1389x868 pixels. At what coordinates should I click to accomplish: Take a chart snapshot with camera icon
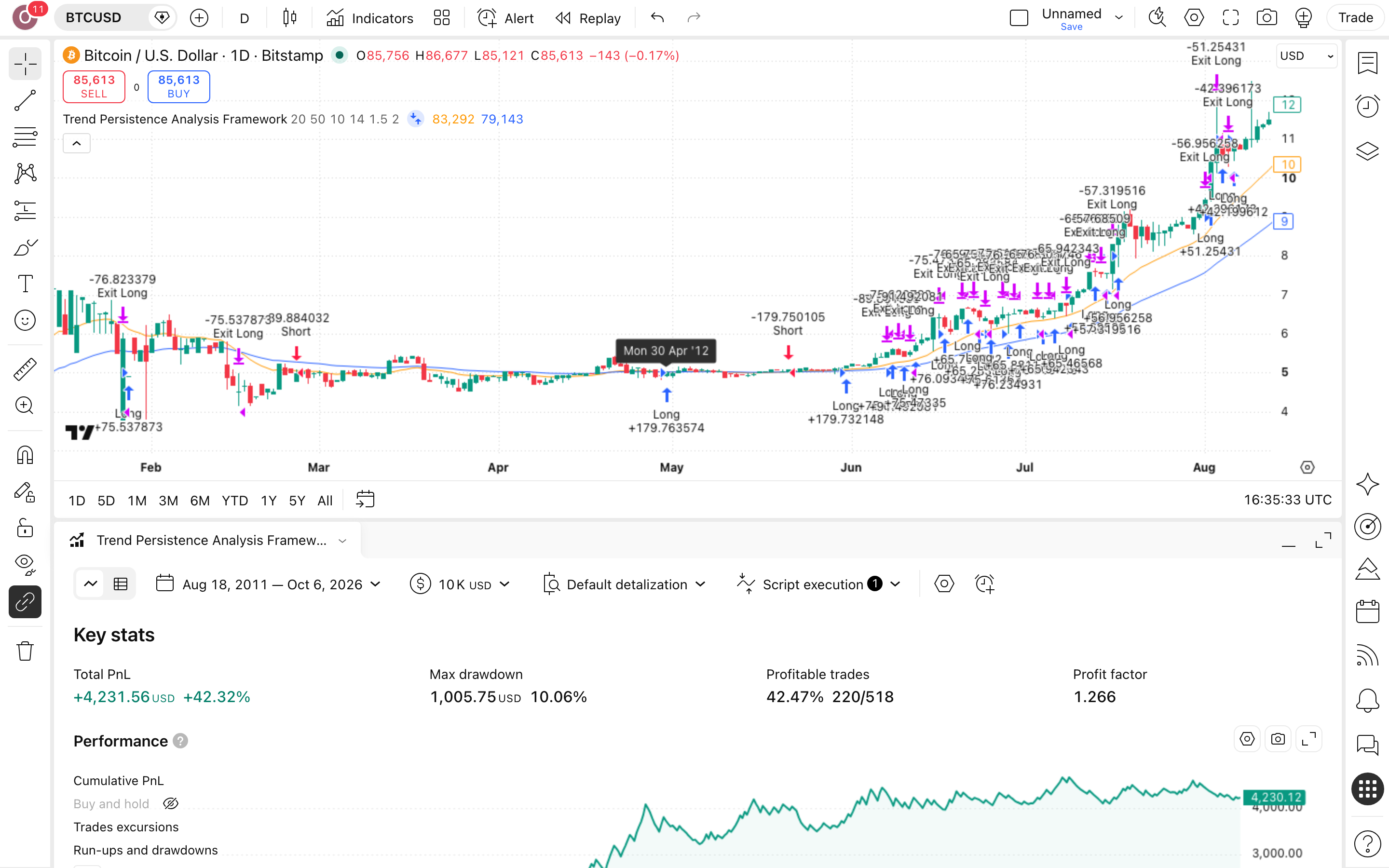(1267, 18)
